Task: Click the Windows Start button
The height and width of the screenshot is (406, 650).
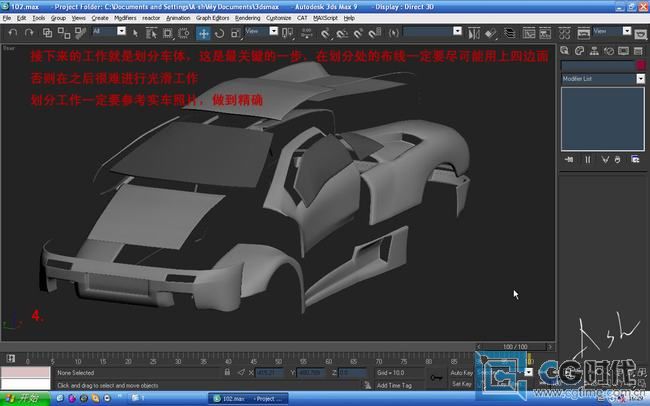Action: 25,399
